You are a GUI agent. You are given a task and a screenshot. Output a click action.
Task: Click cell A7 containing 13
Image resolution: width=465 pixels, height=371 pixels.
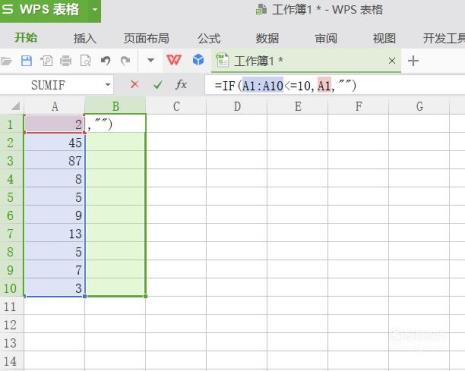(55, 233)
